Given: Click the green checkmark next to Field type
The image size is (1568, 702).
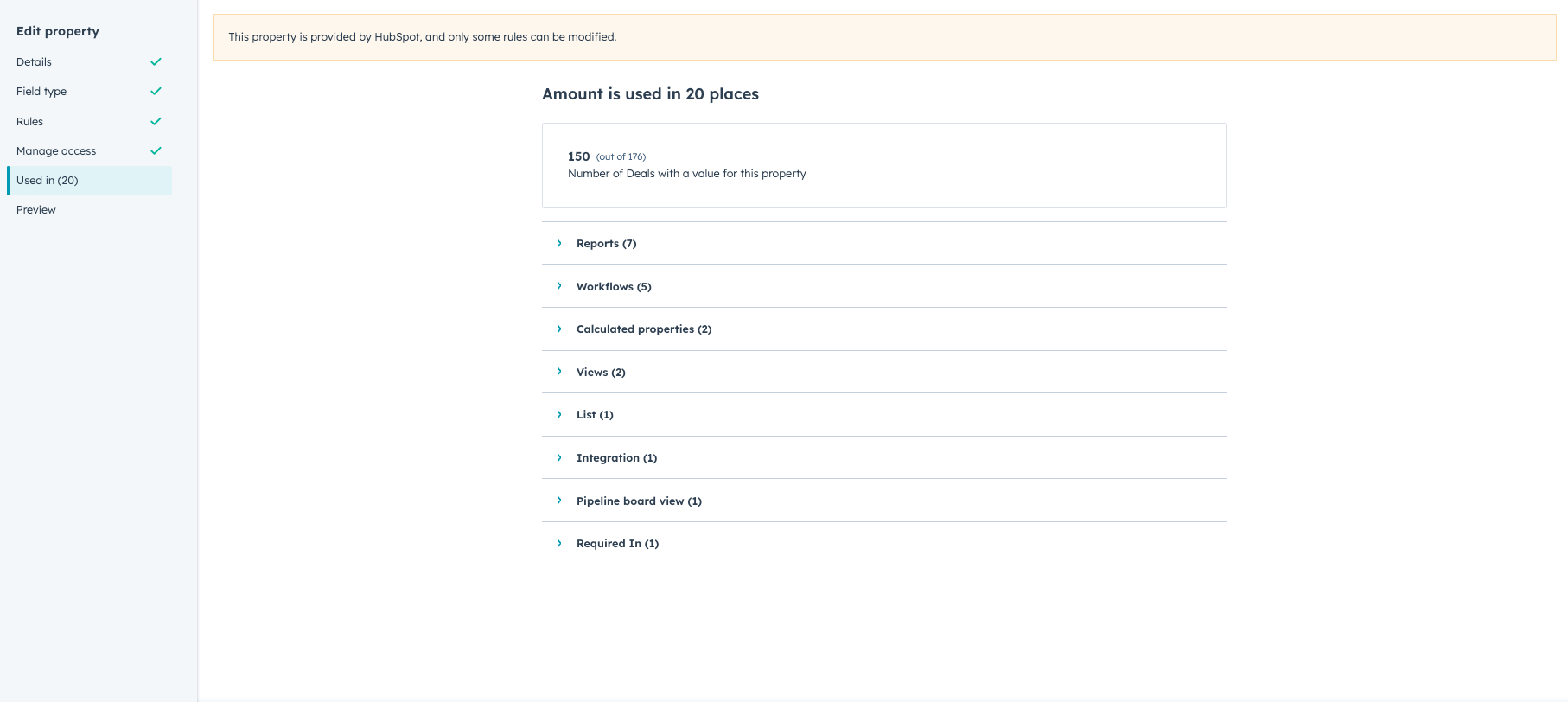Looking at the screenshot, I should pos(156,91).
